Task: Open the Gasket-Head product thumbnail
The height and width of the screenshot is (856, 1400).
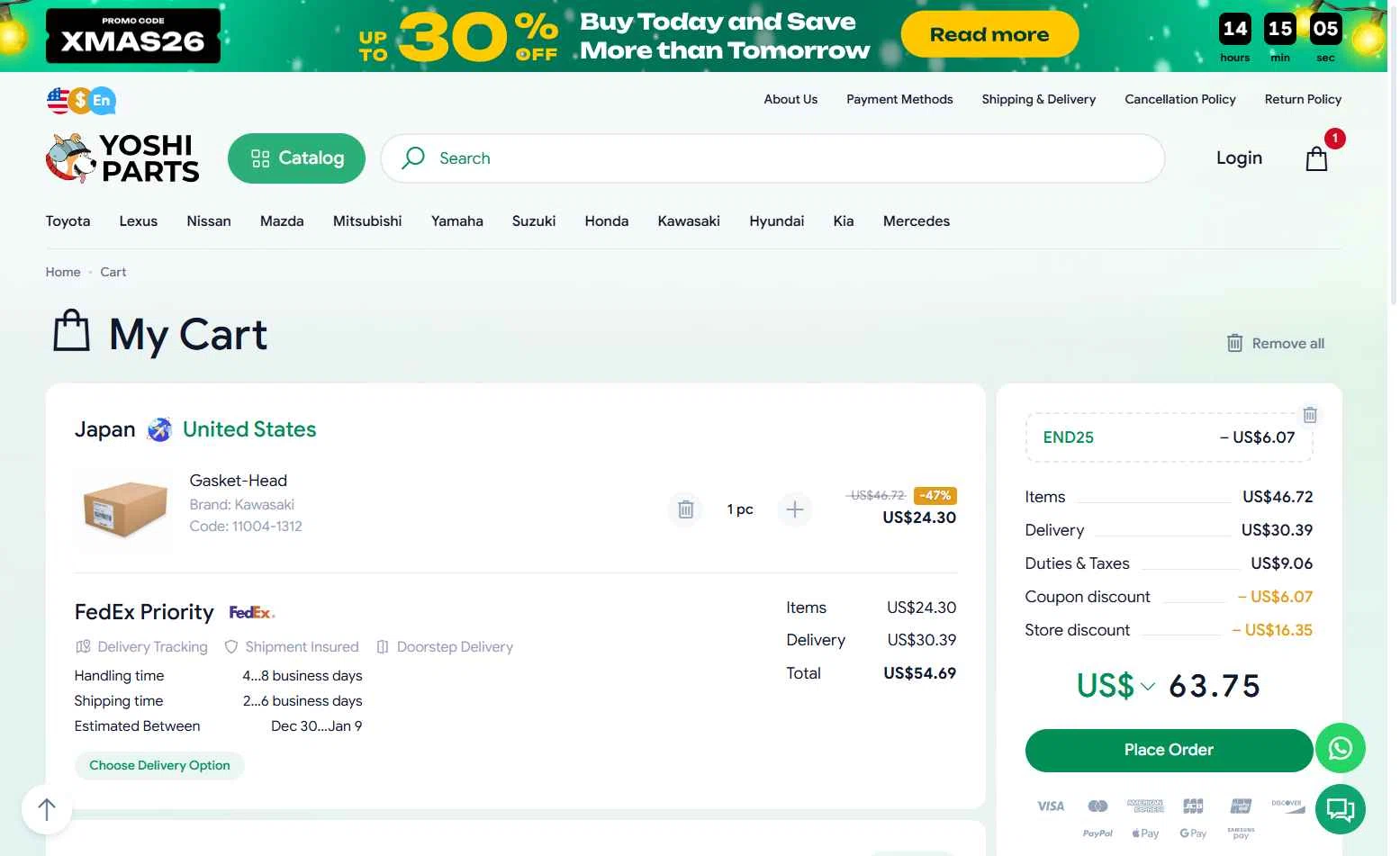Action: coord(124,509)
